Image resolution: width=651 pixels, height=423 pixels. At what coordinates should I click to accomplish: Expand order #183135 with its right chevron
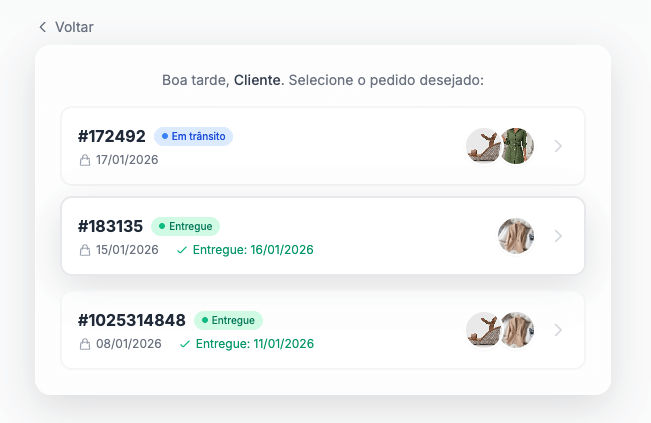[x=558, y=236]
